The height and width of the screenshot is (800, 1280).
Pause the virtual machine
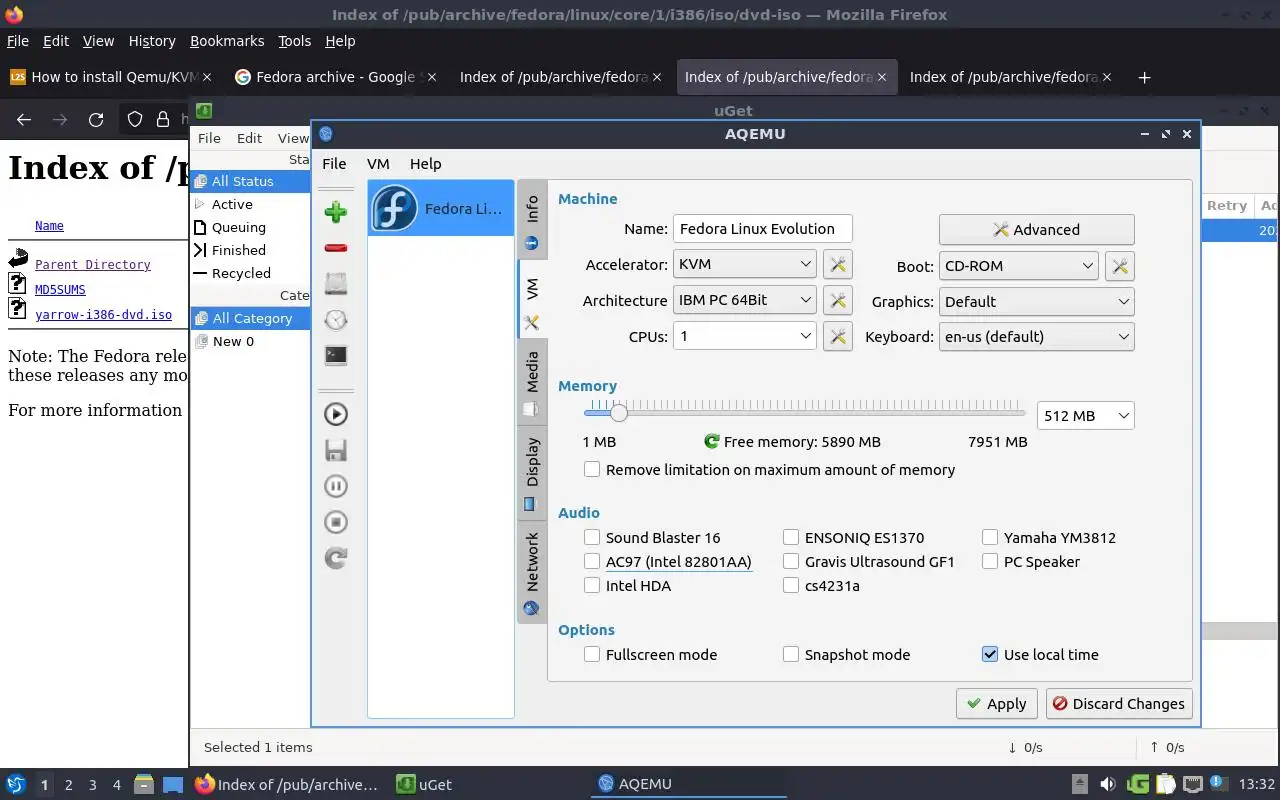coord(336,486)
